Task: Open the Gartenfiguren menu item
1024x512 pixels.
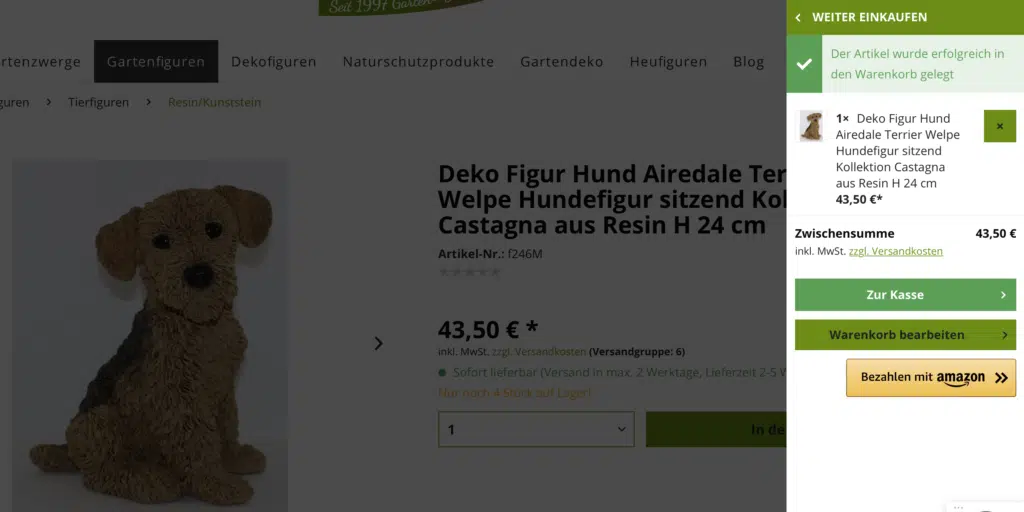Action: (x=156, y=61)
